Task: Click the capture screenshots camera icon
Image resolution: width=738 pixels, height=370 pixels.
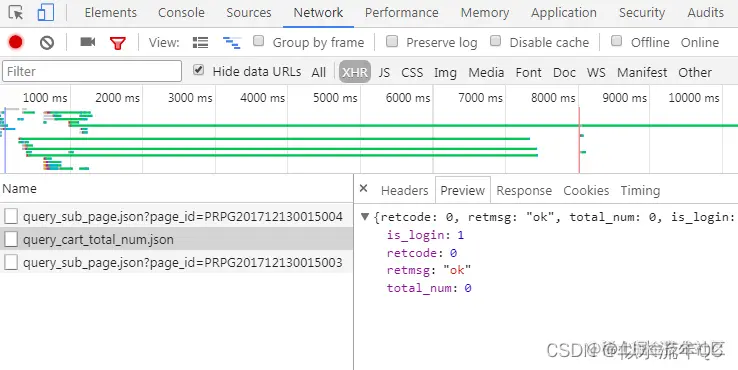Action: click(x=88, y=42)
